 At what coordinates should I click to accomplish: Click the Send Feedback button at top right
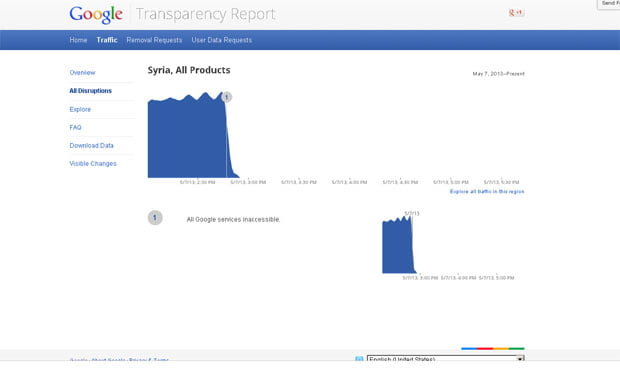(x=609, y=4)
